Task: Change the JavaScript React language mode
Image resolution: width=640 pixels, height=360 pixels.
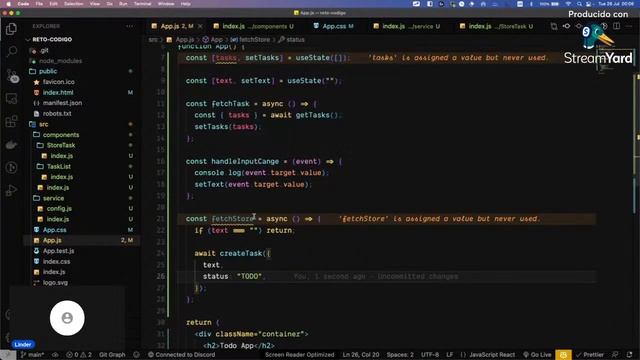Action: pyautogui.click(x=487, y=355)
